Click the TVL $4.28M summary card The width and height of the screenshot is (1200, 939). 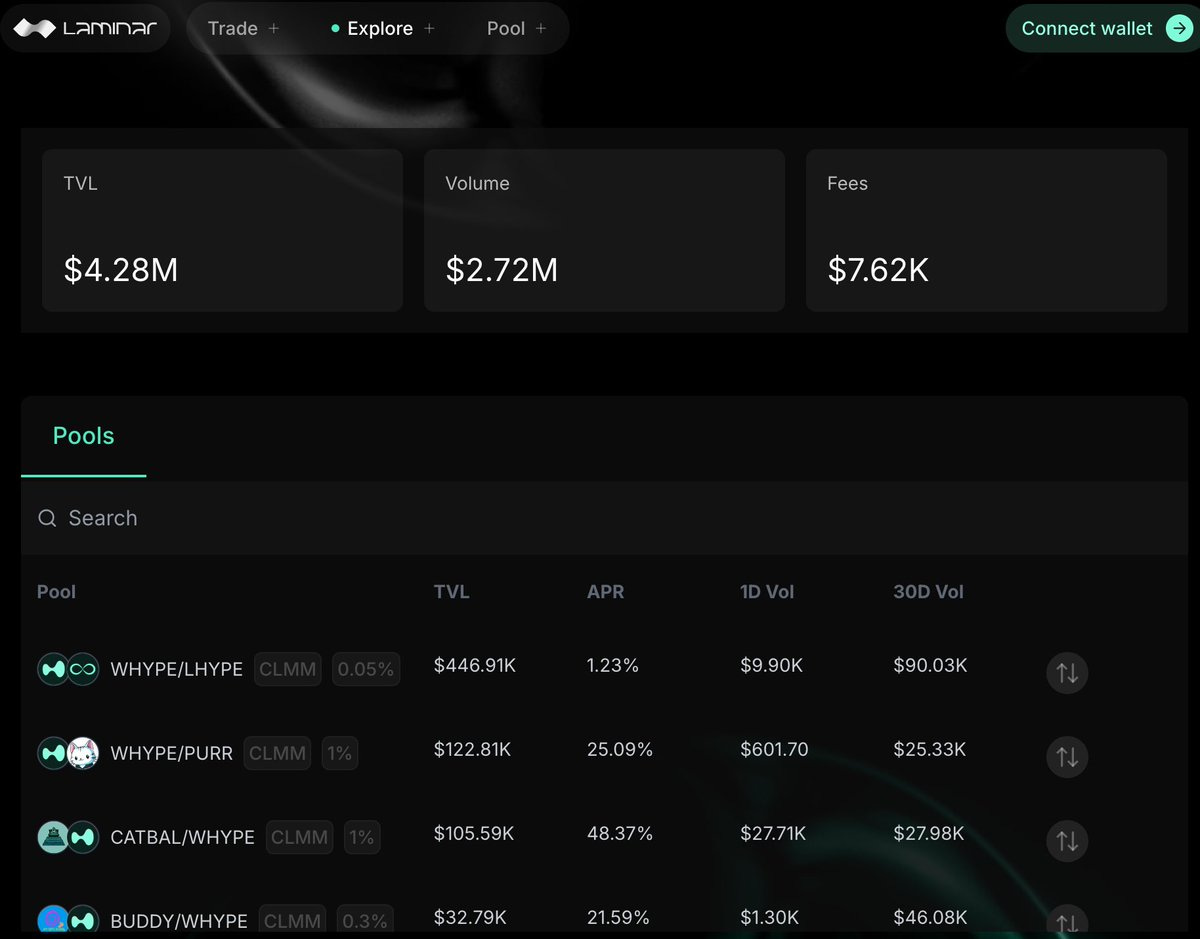pos(222,230)
